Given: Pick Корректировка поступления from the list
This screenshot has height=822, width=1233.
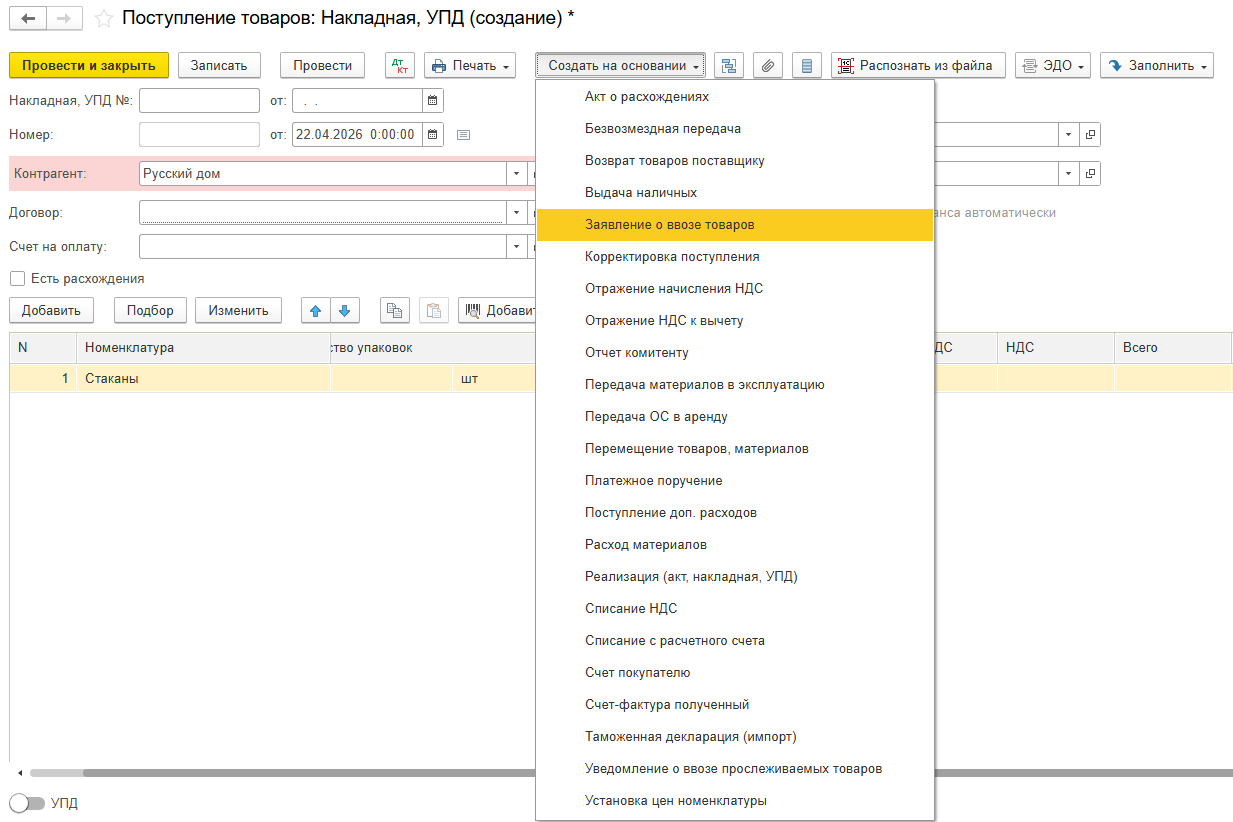Looking at the screenshot, I should coord(735,257).
